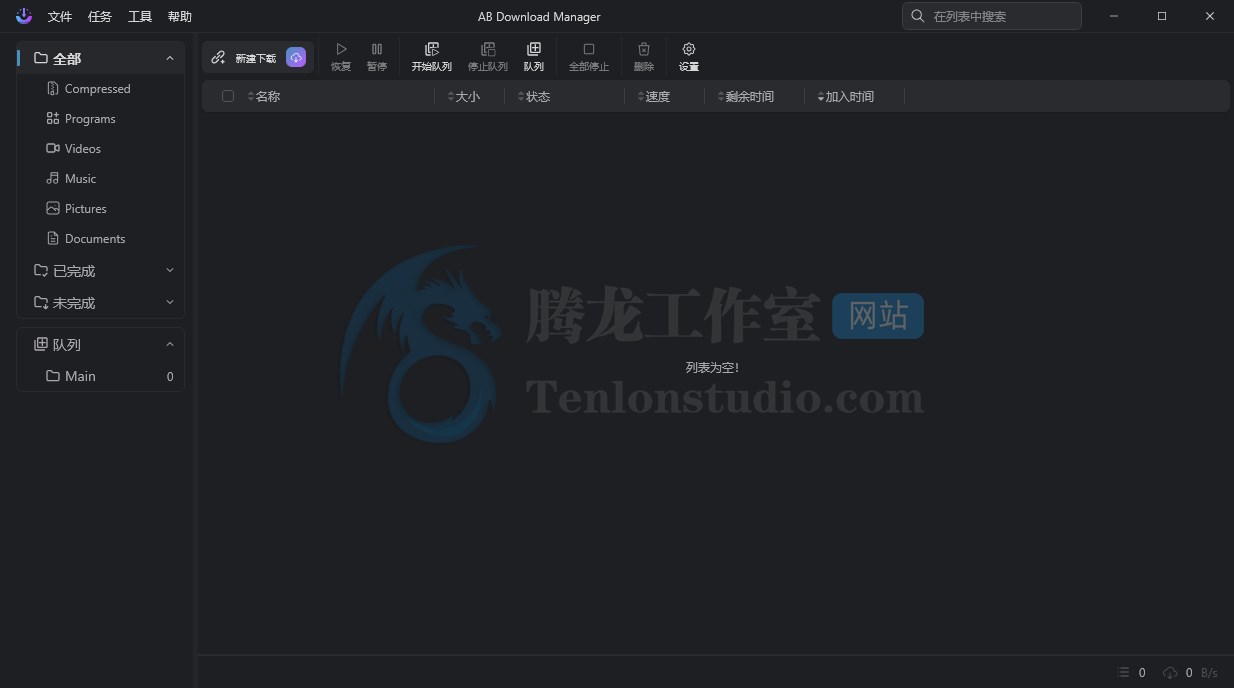
Task: Minimize the AB Download Manager window
Action: [1115, 16]
